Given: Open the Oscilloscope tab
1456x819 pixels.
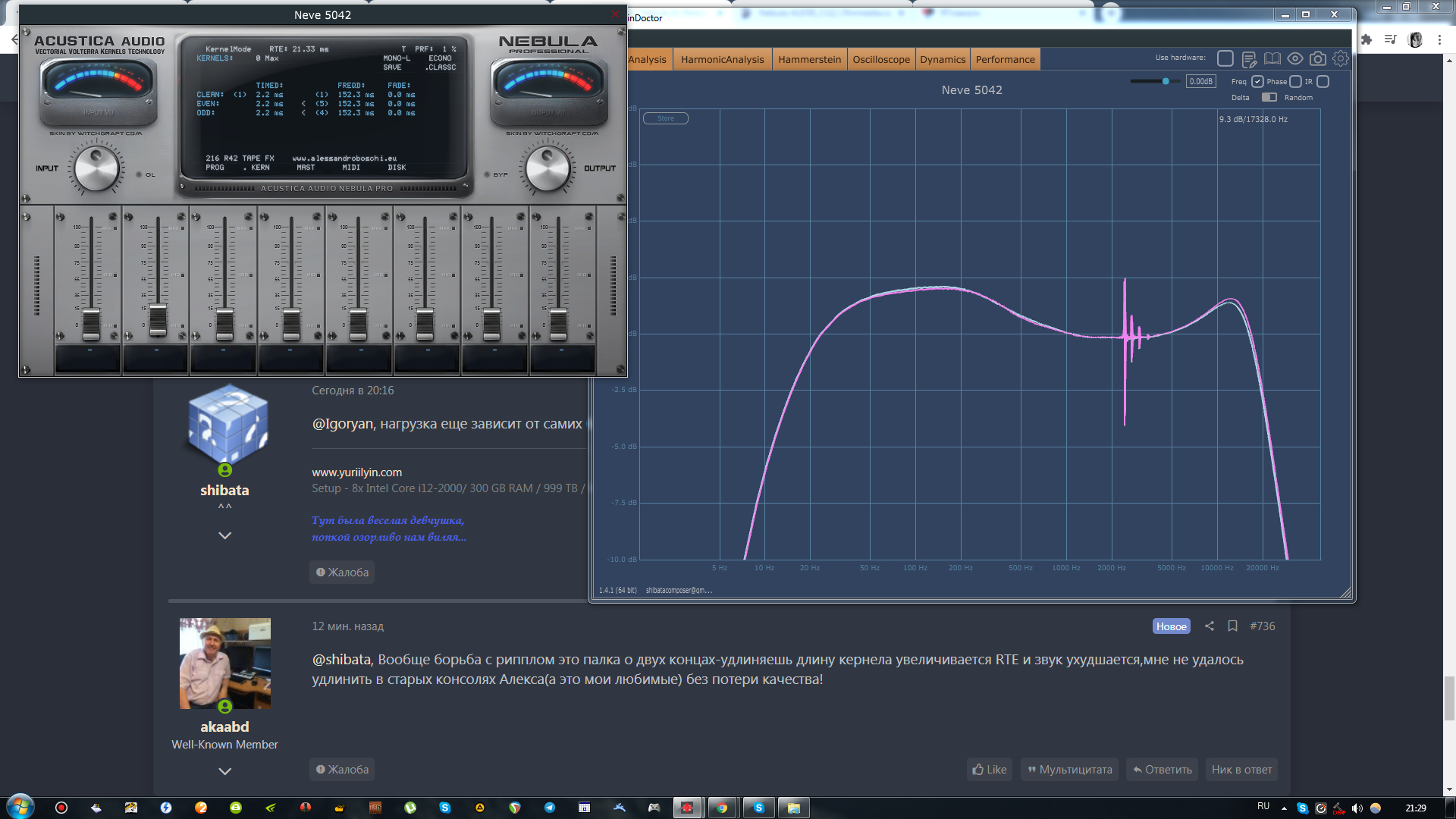Looking at the screenshot, I should coord(880,59).
